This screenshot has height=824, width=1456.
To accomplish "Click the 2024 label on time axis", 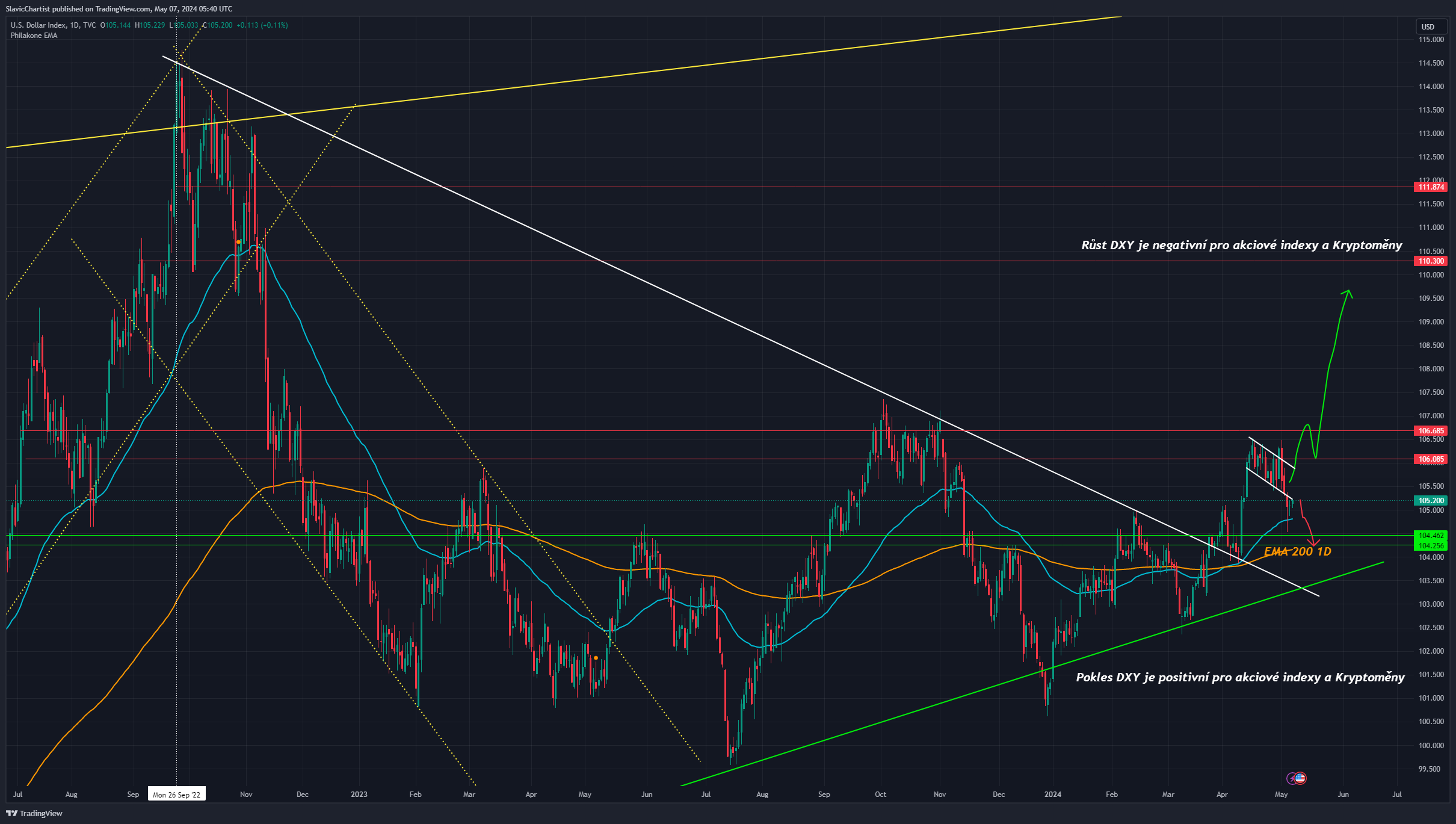I will 1053,795.
